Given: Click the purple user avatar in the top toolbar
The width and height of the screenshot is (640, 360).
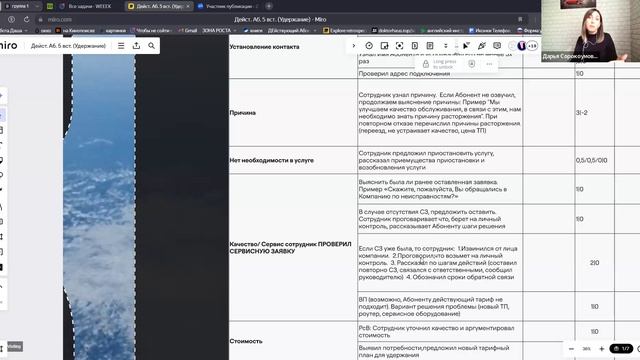Looking at the screenshot, I should [522, 46].
